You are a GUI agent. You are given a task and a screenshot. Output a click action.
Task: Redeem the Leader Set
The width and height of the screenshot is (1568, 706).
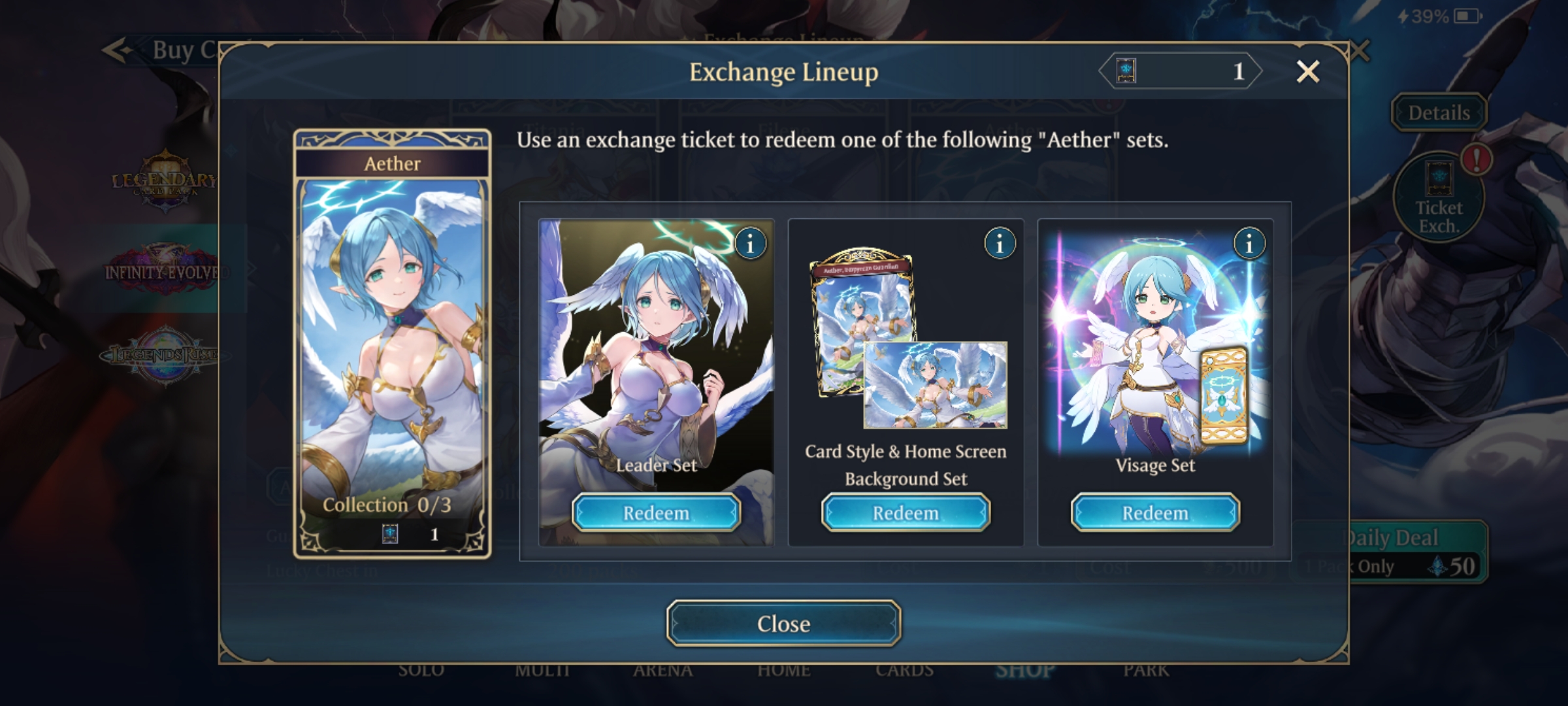(656, 513)
